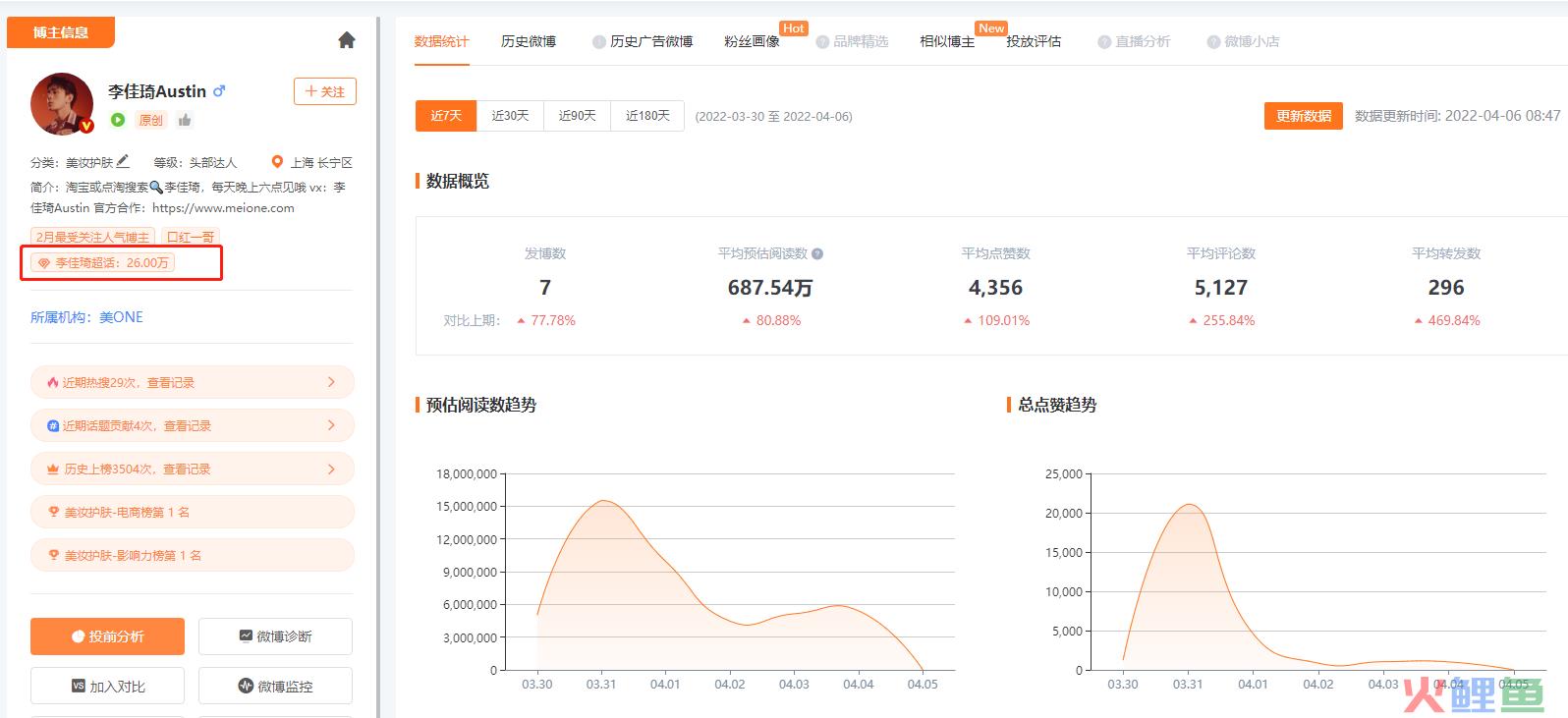1568x718 pixels.
Task: Click the pencil edit icon next to 美妆护肤
Action: [123, 162]
